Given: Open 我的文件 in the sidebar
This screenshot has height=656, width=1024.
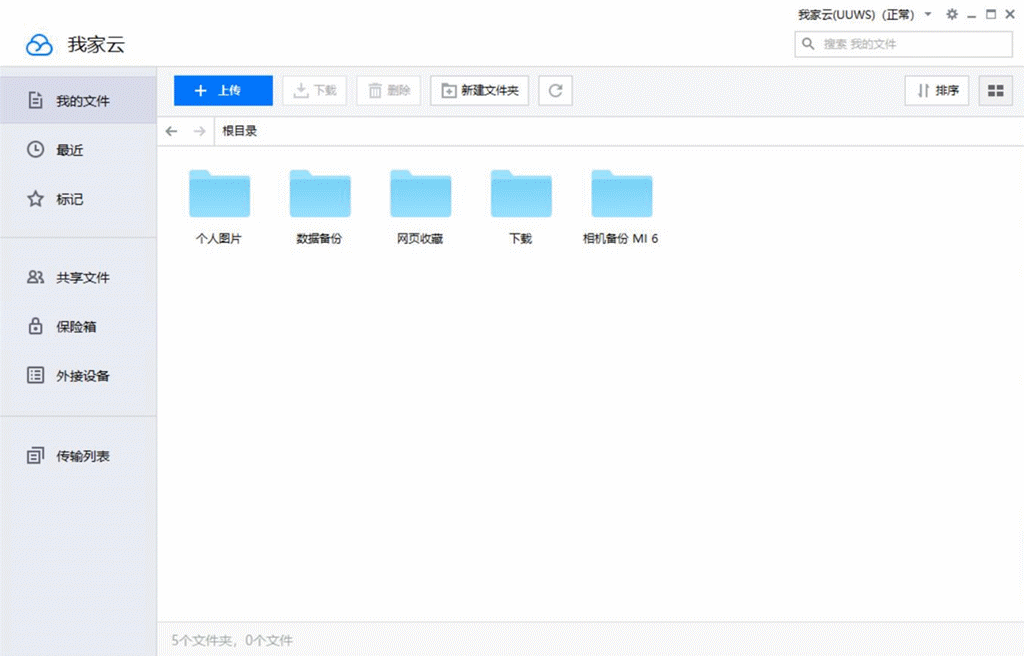Looking at the screenshot, I should click(x=78, y=101).
